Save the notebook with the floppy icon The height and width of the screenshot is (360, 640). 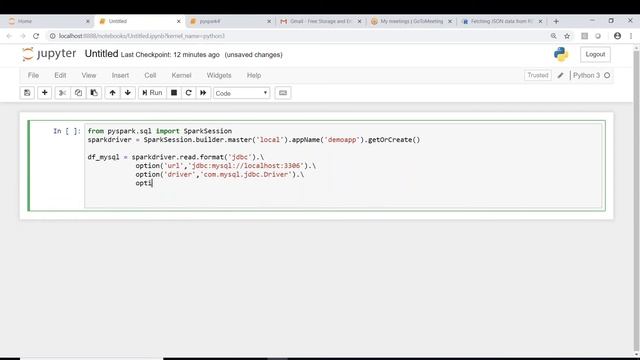[27, 93]
